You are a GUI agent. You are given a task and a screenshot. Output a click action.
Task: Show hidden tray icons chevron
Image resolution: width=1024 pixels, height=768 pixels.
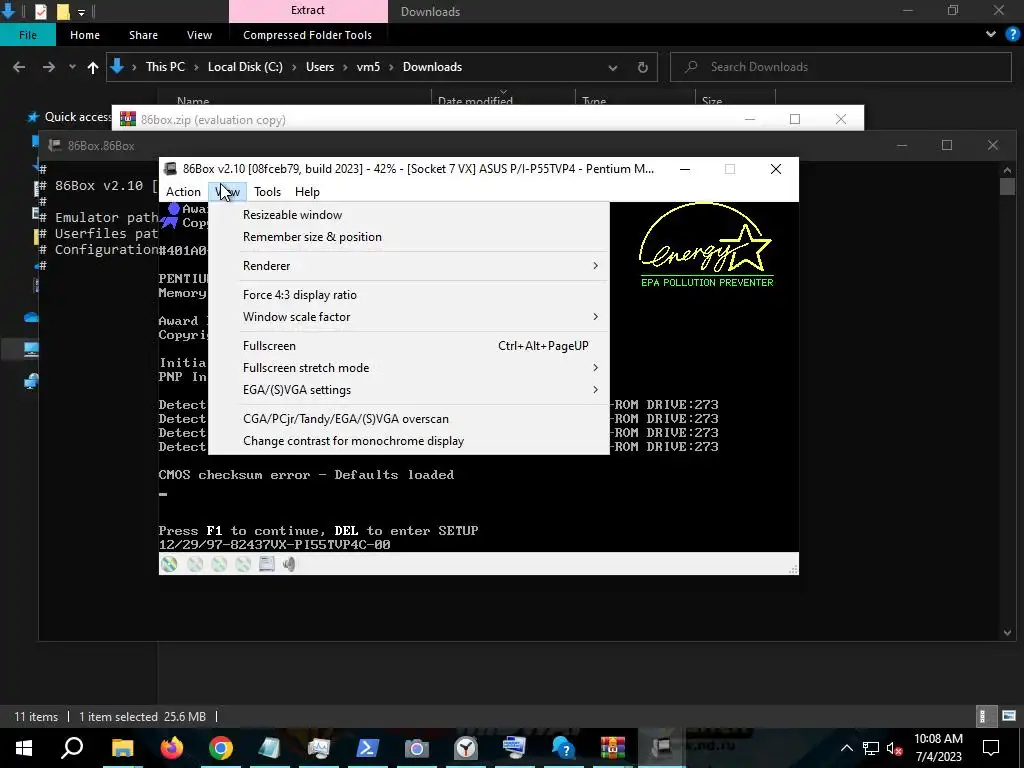(846, 748)
